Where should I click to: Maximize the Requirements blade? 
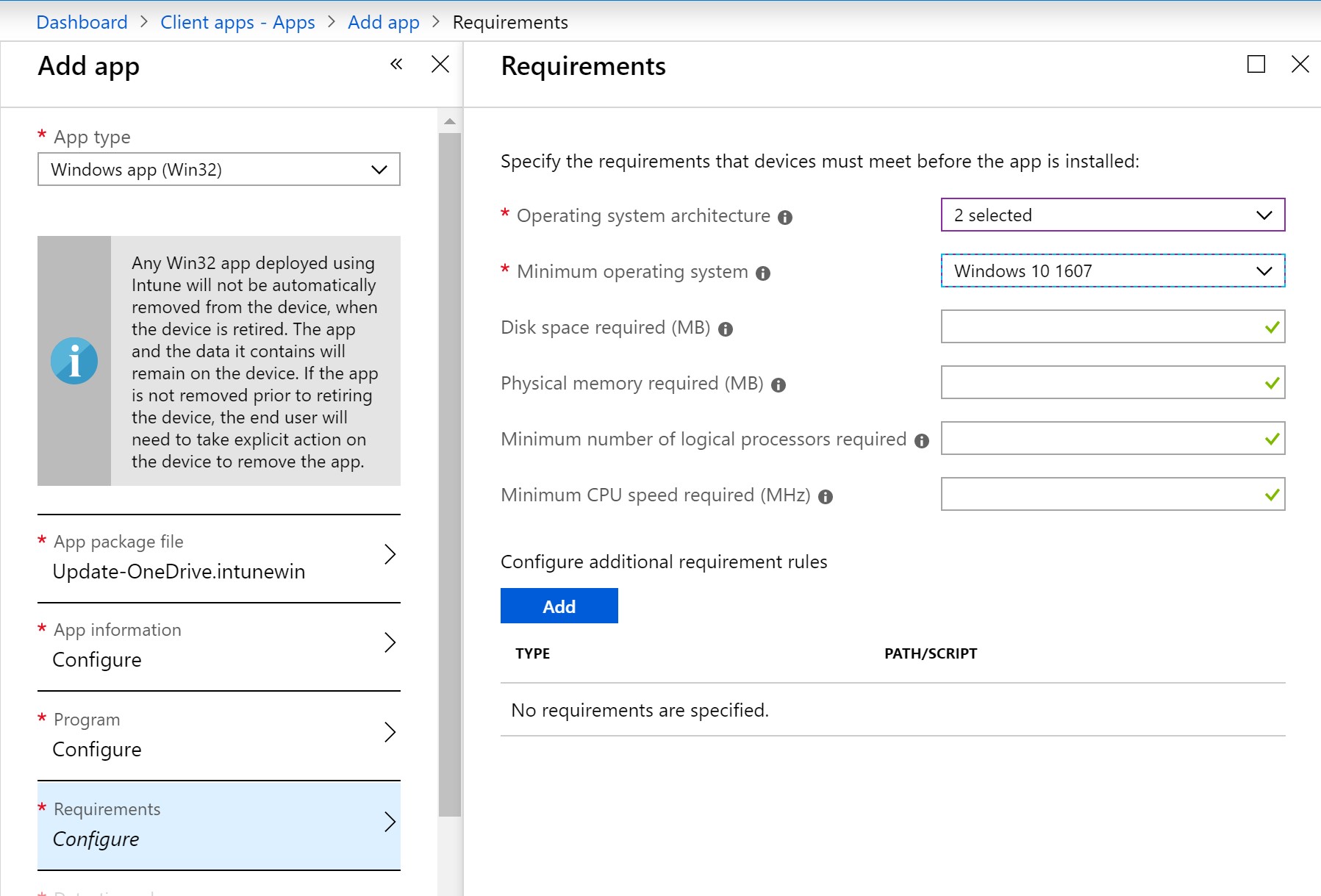coord(1256,65)
